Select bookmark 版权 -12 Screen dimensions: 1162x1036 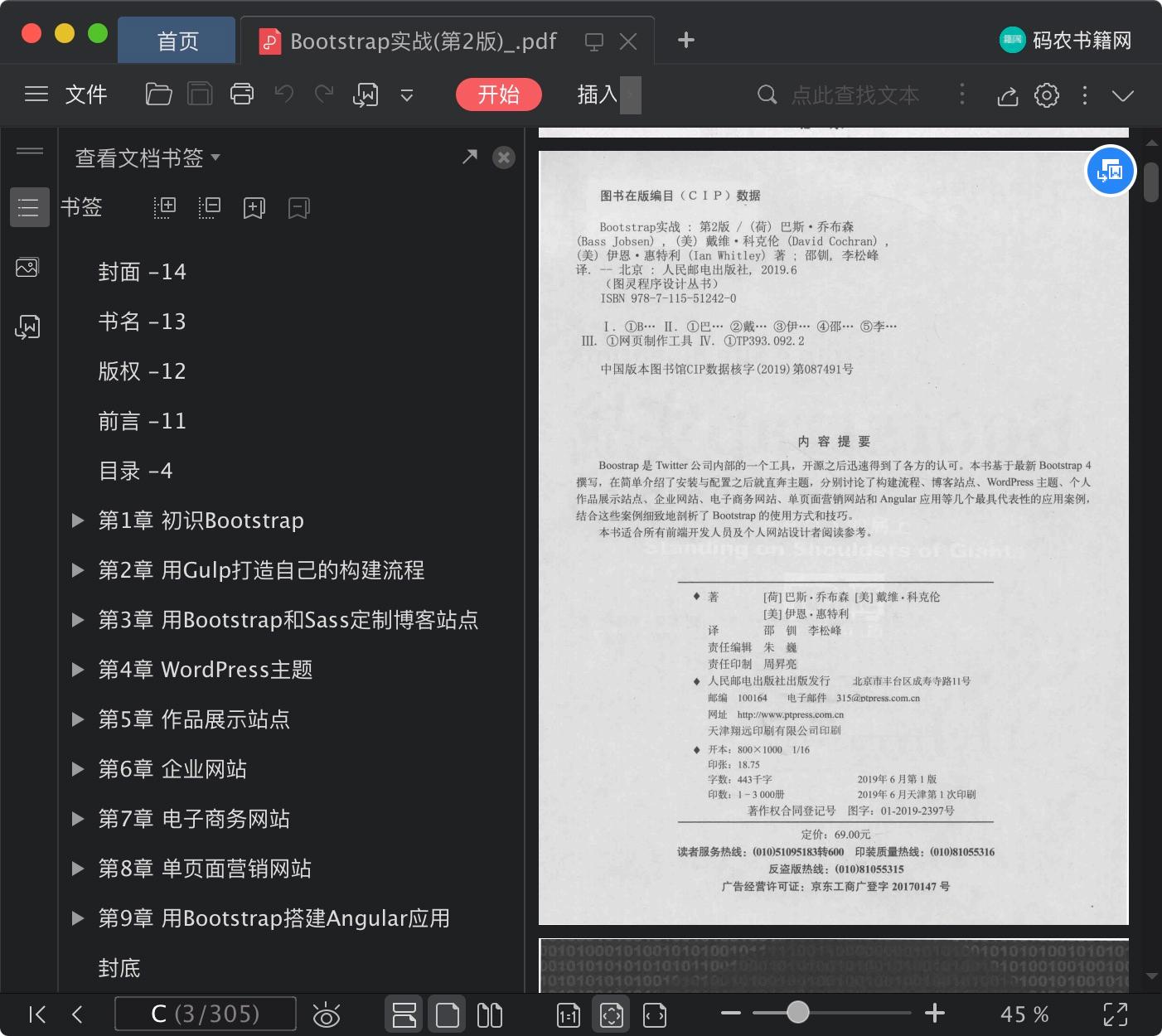point(143,371)
